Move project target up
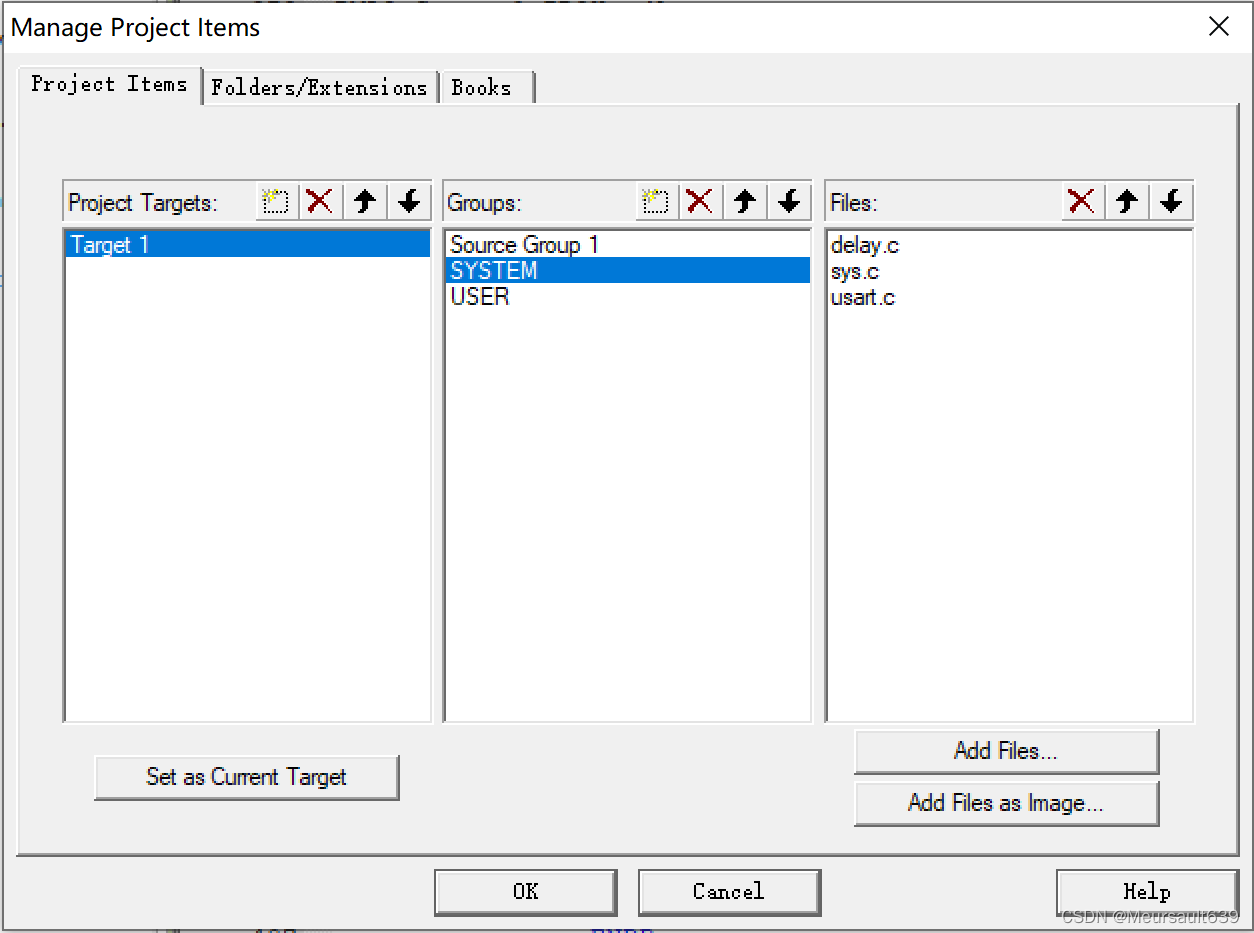This screenshot has height=933, width=1254. coord(365,202)
